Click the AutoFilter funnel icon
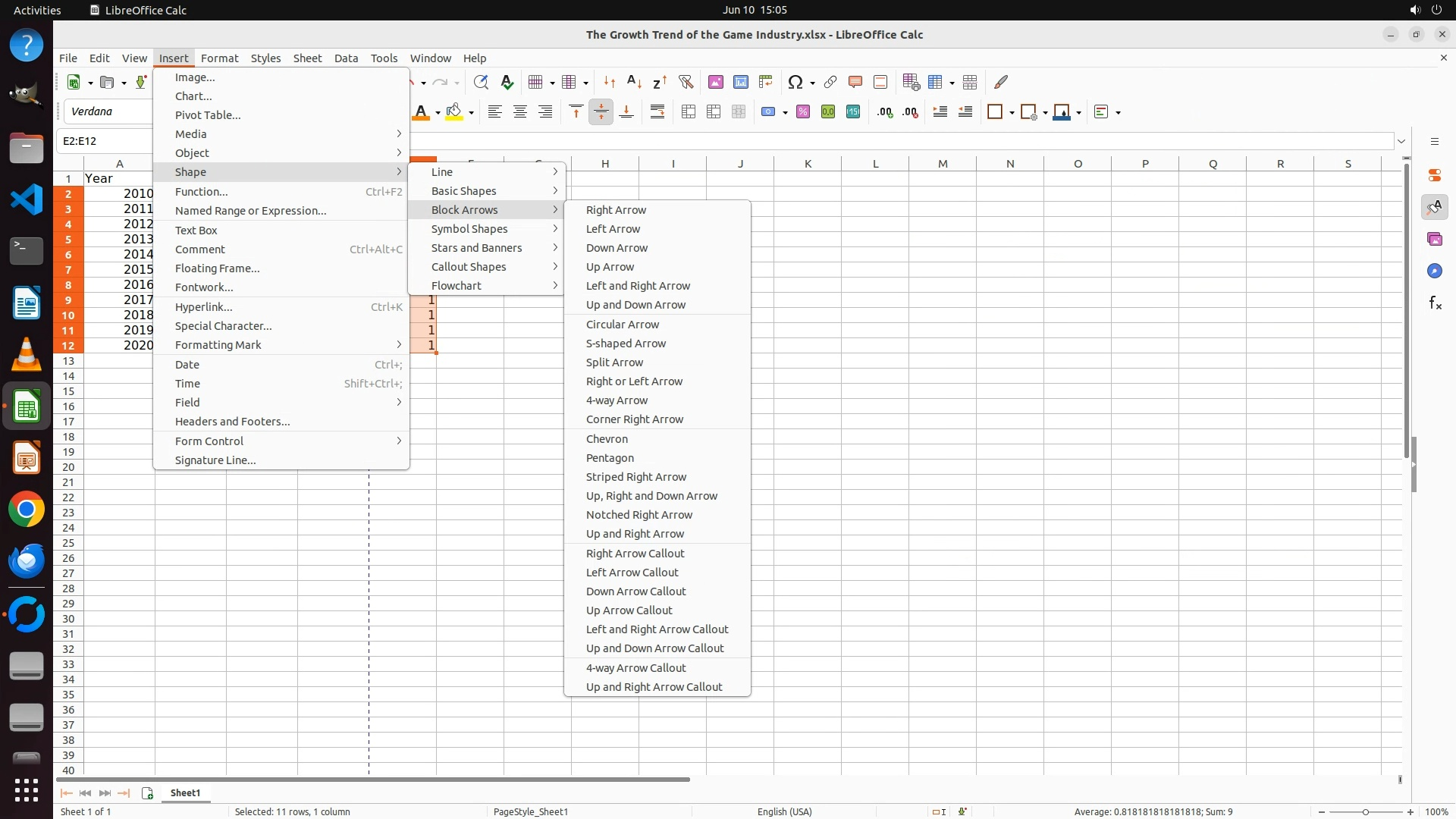1456x819 pixels. click(x=686, y=83)
